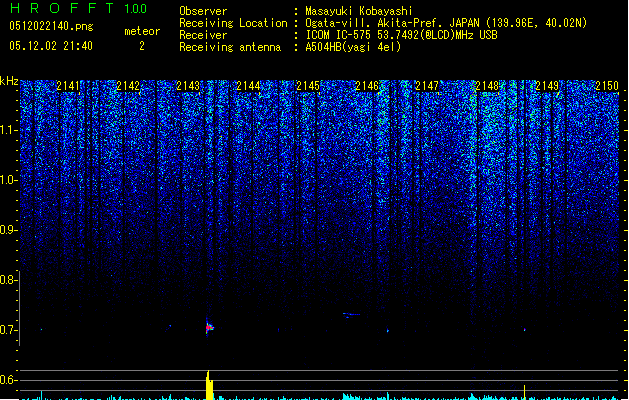Click the 2144 time marker
Viewport: 629px width, 400px height.
point(248,86)
